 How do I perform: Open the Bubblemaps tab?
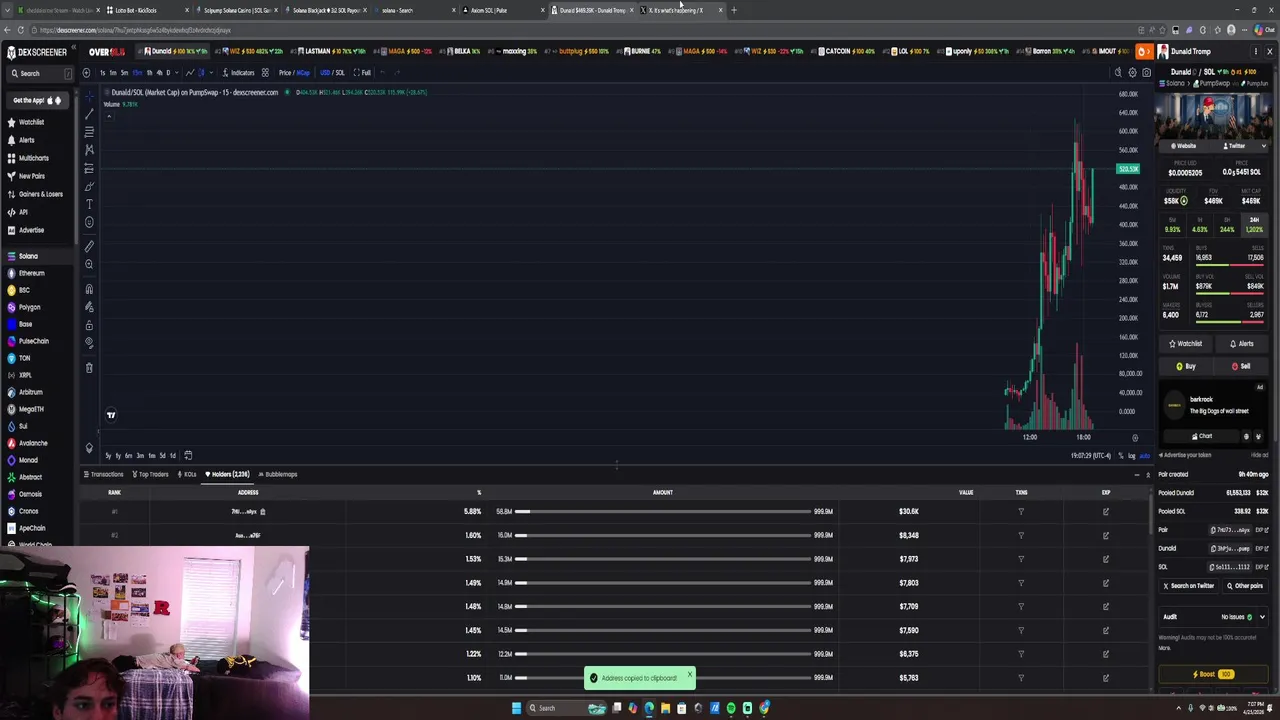tap(277, 474)
